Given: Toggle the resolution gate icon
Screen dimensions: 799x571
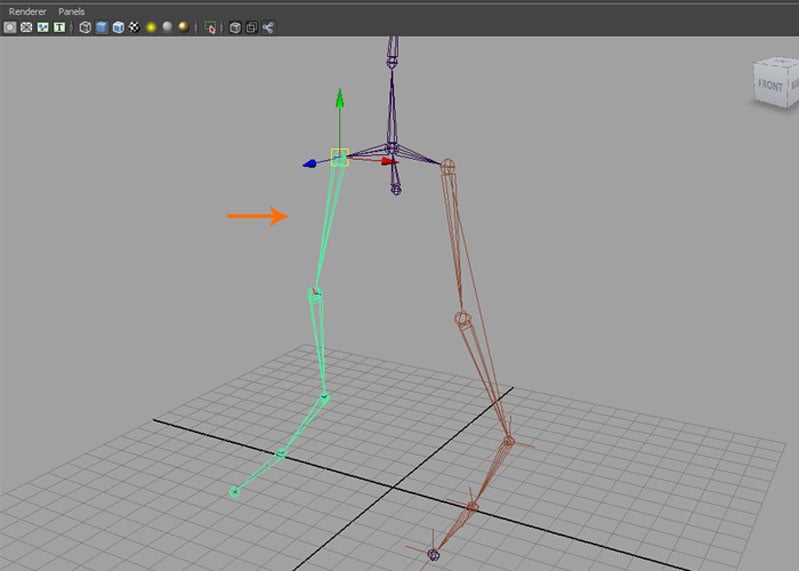Looking at the screenshot, I should [x=43, y=27].
